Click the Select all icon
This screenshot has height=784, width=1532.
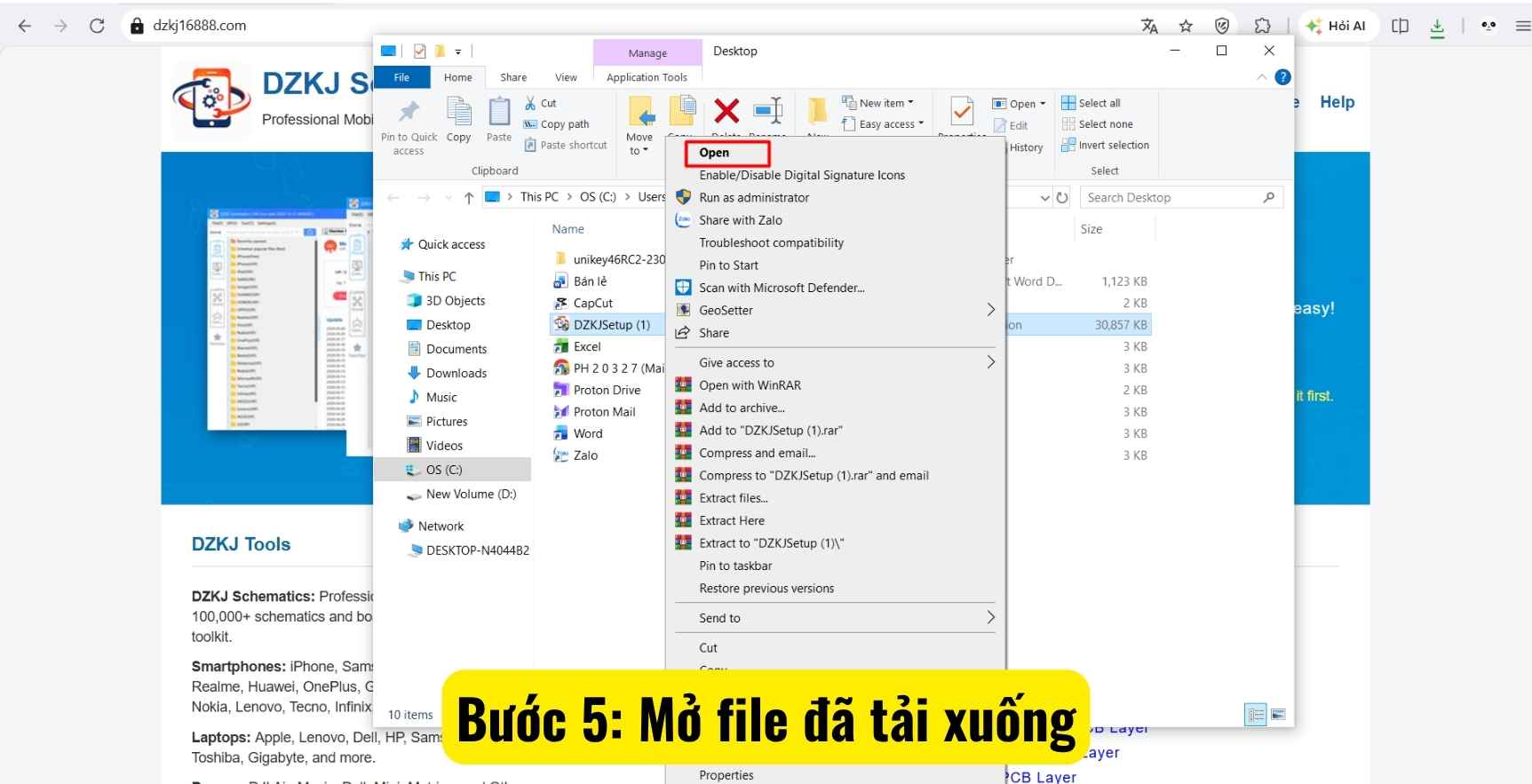(x=1068, y=103)
